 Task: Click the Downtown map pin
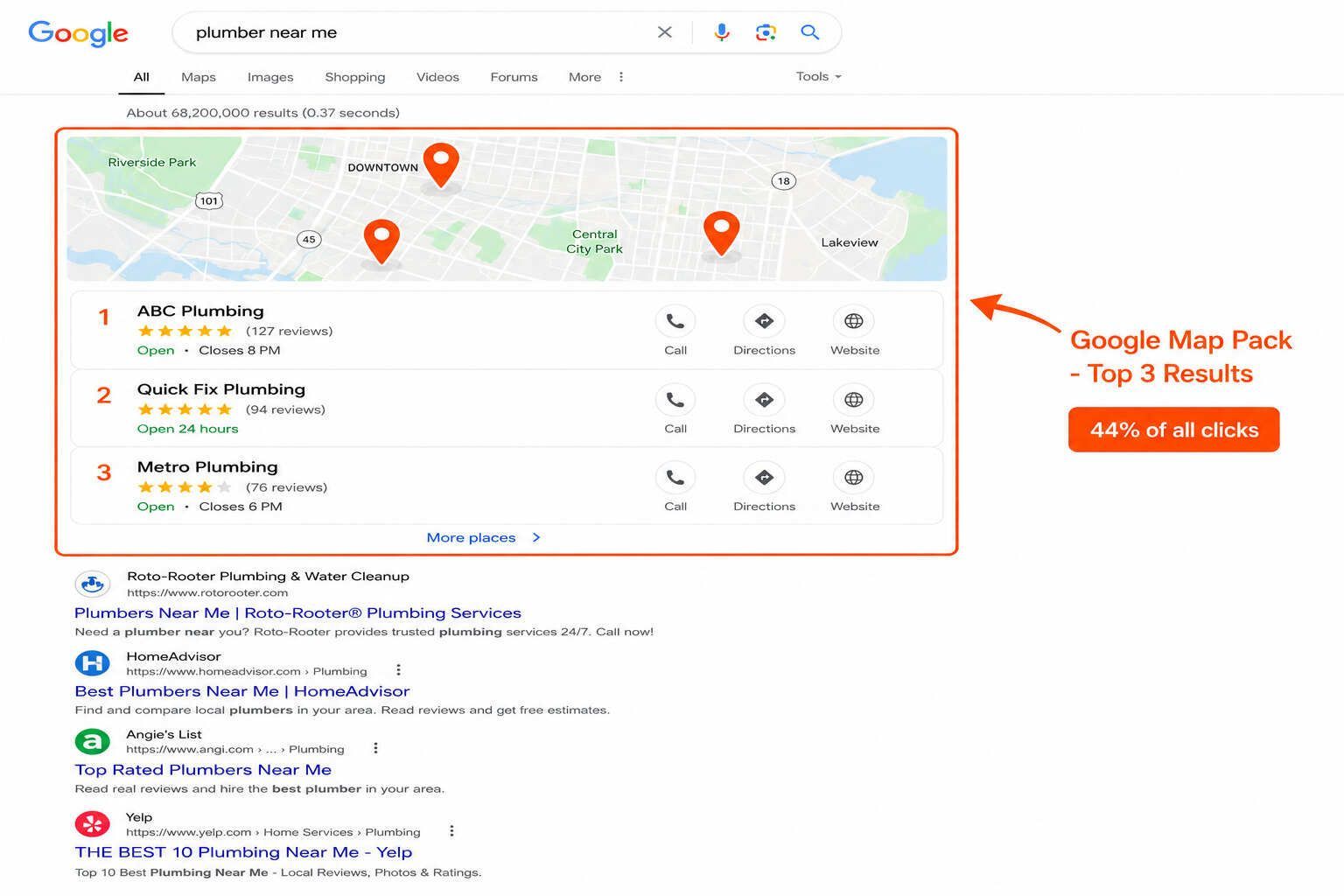tap(441, 165)
